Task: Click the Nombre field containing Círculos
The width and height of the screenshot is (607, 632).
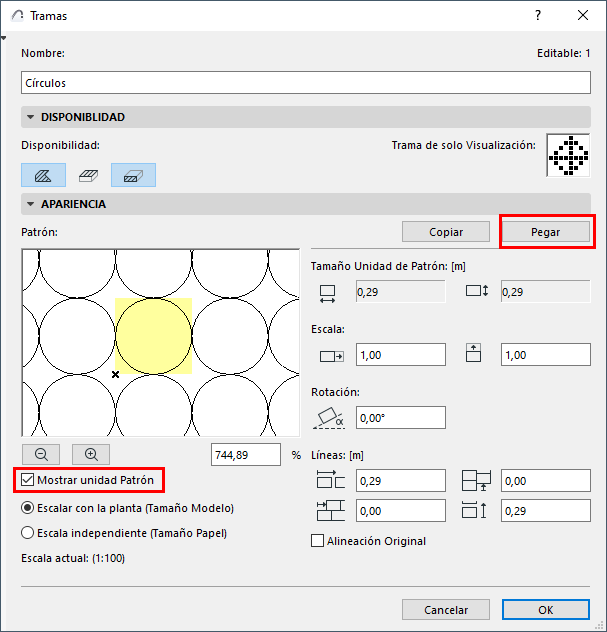Action: (306, 83)
